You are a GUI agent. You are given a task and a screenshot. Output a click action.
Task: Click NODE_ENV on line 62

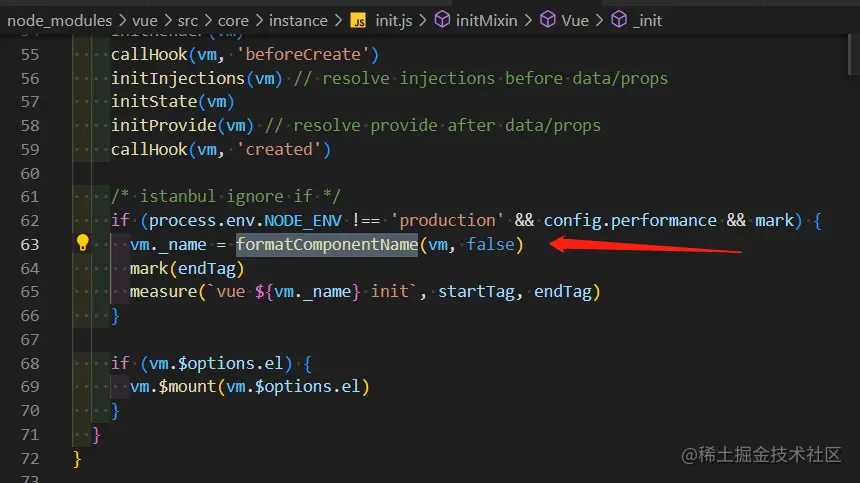coord(303,220)
